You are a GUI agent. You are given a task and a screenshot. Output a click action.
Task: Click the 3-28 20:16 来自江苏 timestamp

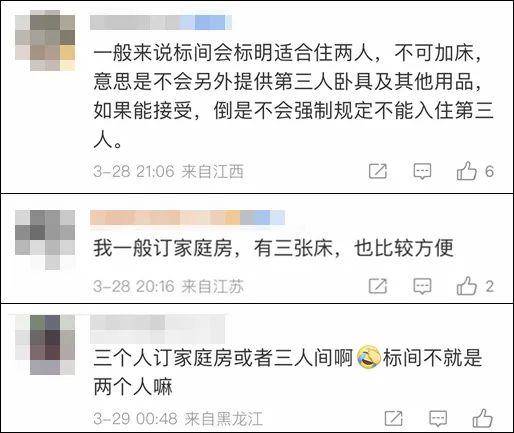coord(169,286)
